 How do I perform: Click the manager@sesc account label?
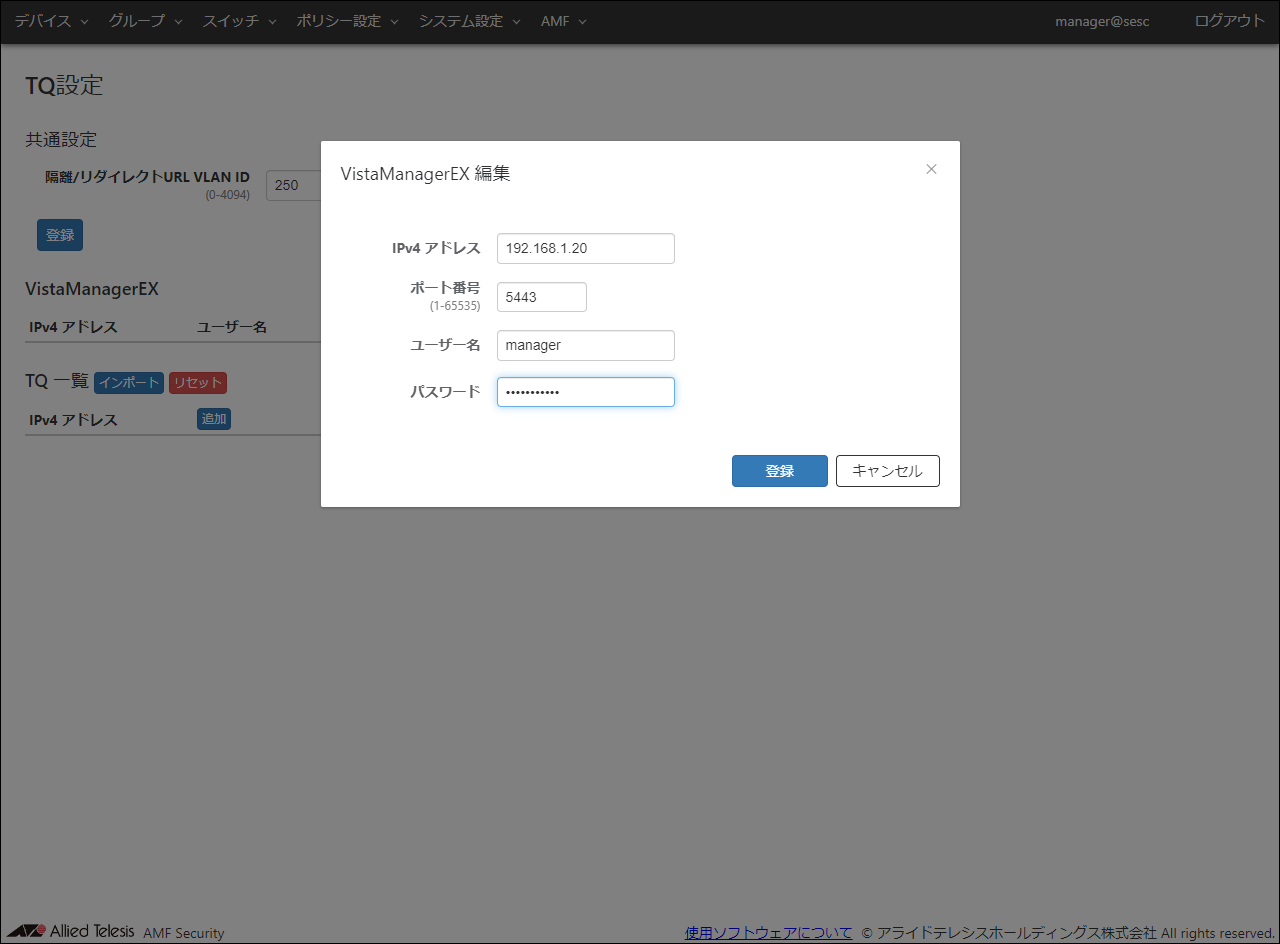click(x=1102, y=21)
